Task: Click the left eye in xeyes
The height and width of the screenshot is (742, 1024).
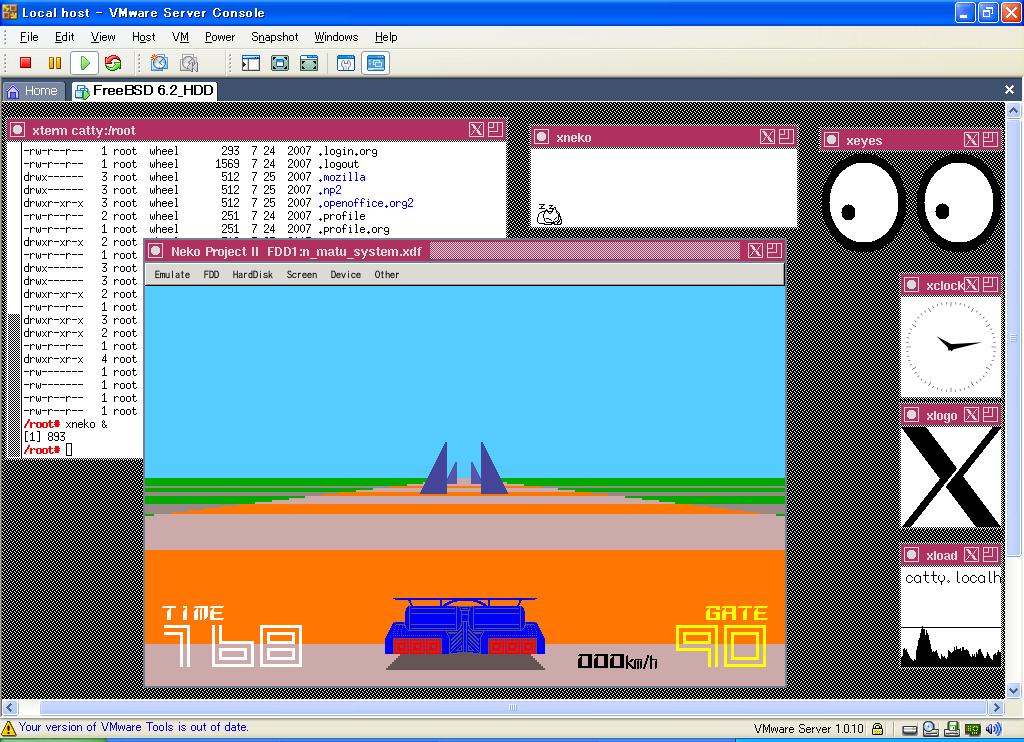Action: point(863,202)
